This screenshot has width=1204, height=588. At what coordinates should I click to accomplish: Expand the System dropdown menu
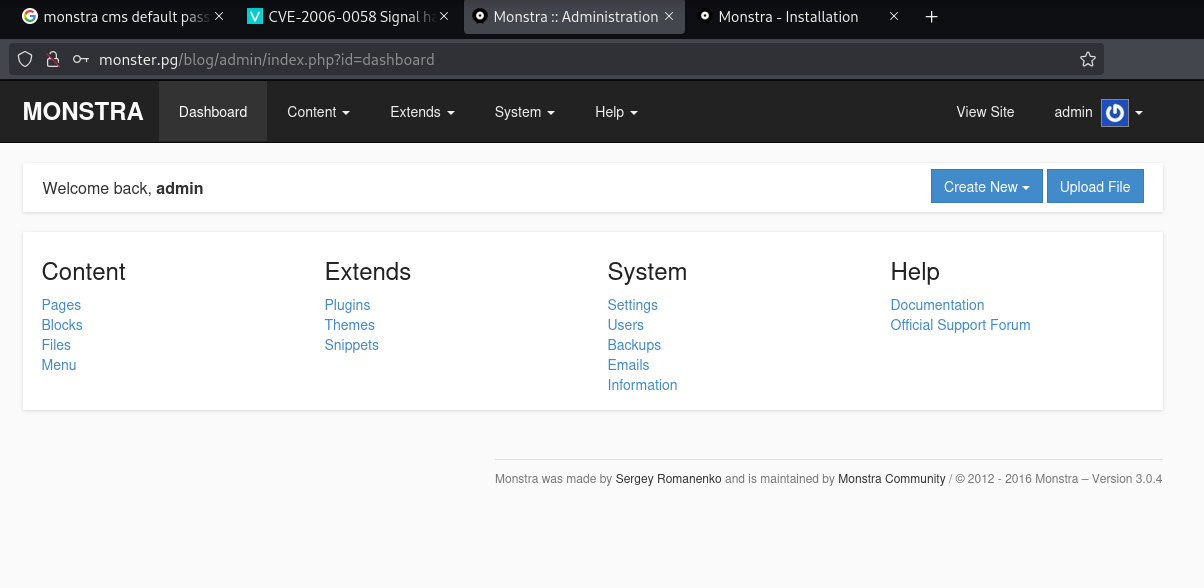coord(524,112)
